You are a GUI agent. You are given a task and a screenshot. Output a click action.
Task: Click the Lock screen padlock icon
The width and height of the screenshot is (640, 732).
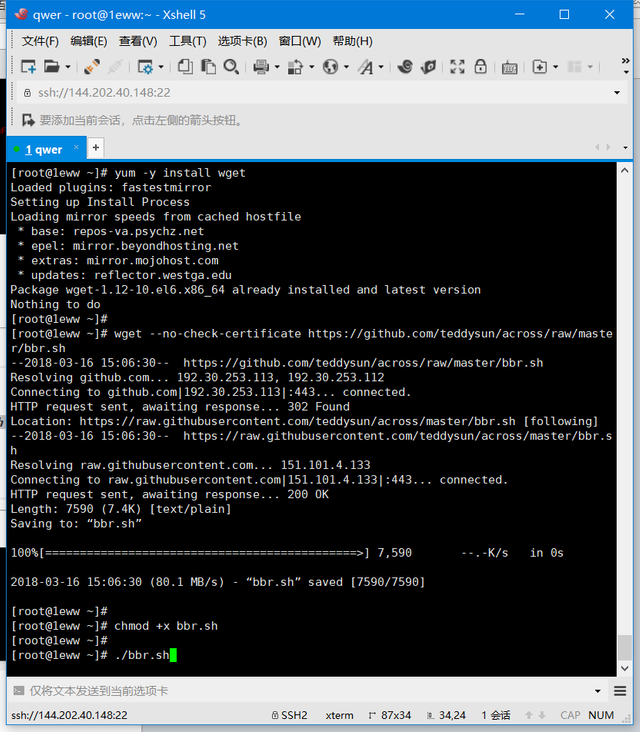click(480, 67)
